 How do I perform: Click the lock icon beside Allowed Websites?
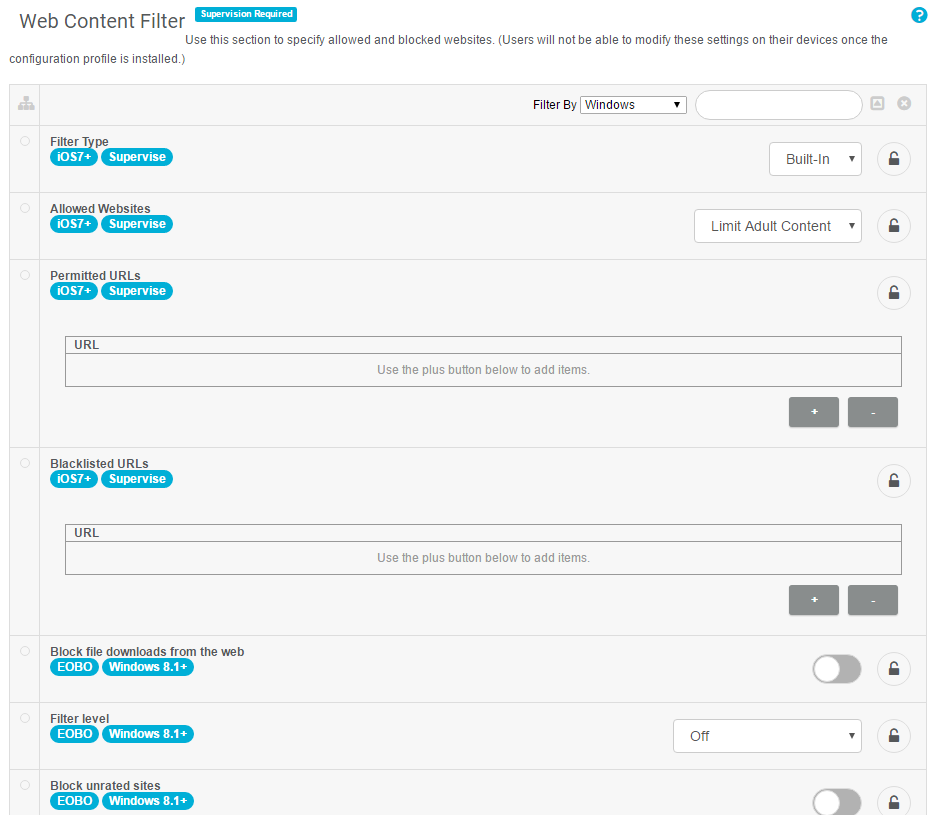tap(893, 225)
